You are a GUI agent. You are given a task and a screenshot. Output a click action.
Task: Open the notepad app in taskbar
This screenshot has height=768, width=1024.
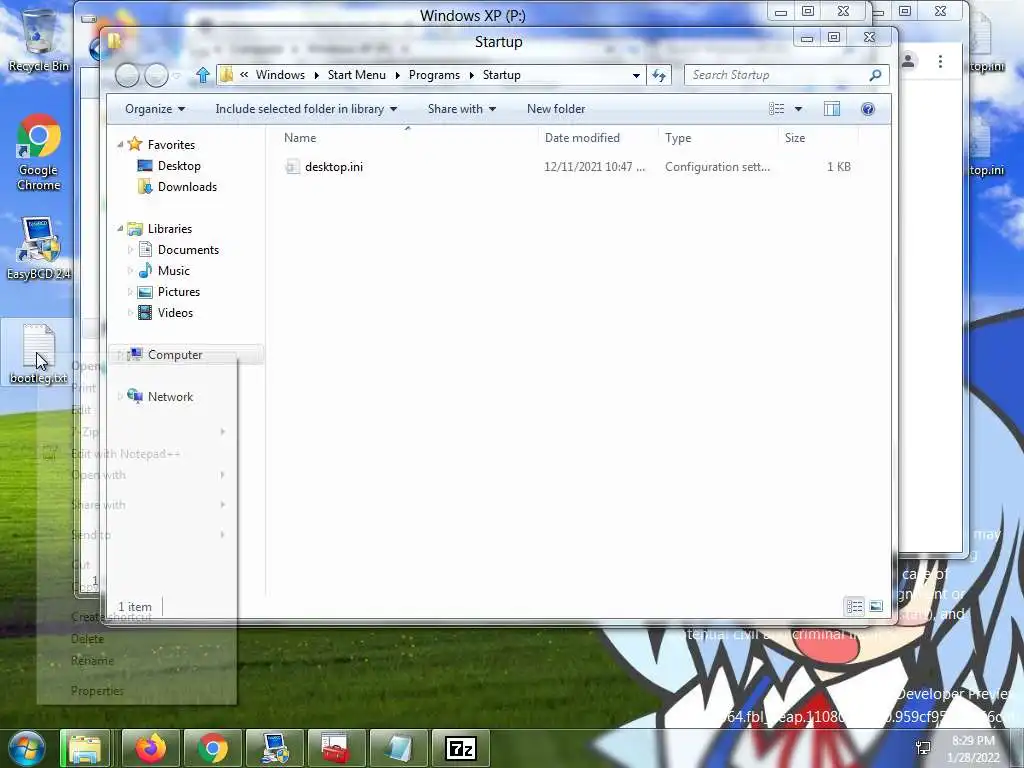398,748
